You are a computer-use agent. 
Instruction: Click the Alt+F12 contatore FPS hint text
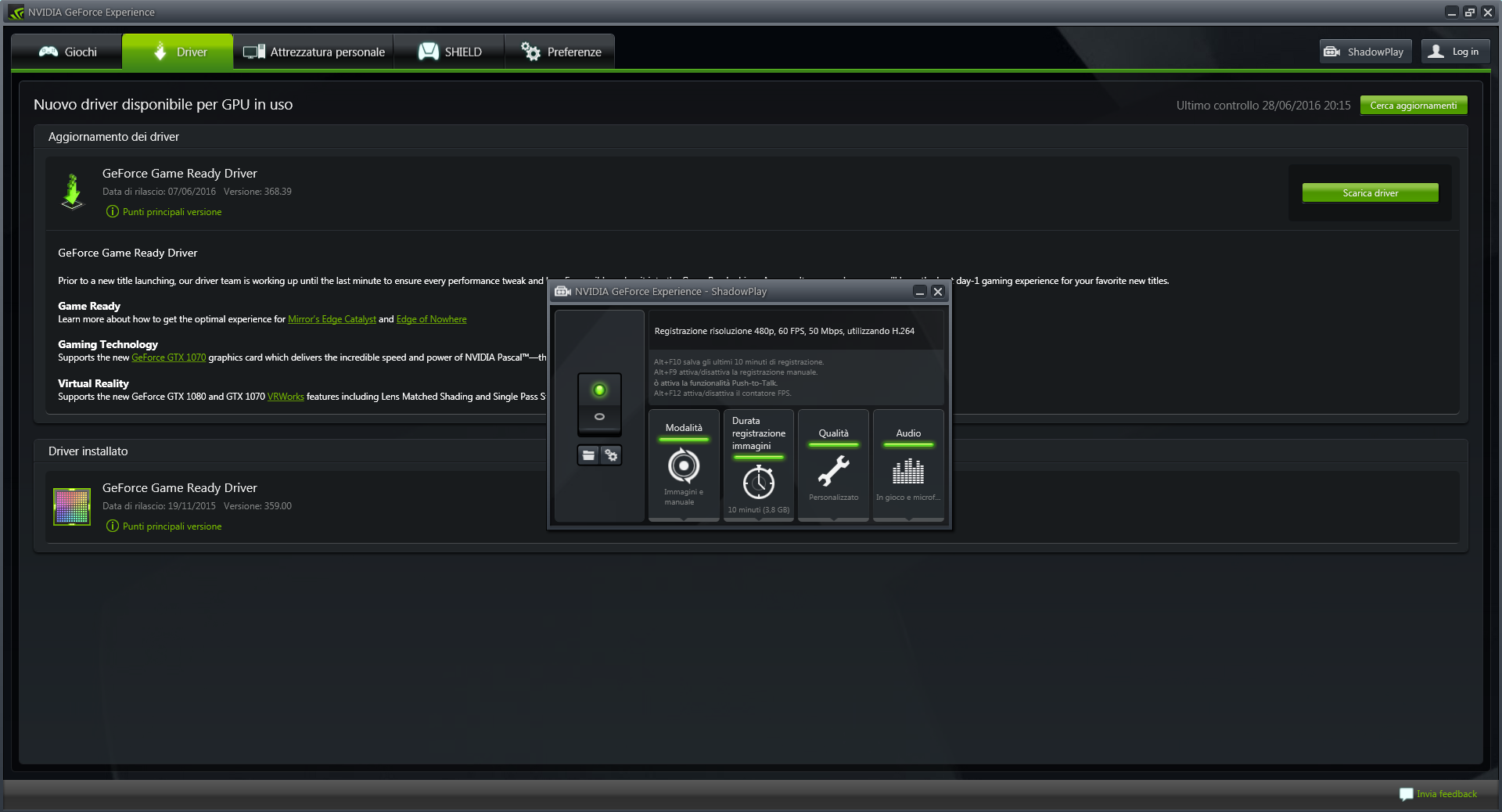[x=722, y=393]
